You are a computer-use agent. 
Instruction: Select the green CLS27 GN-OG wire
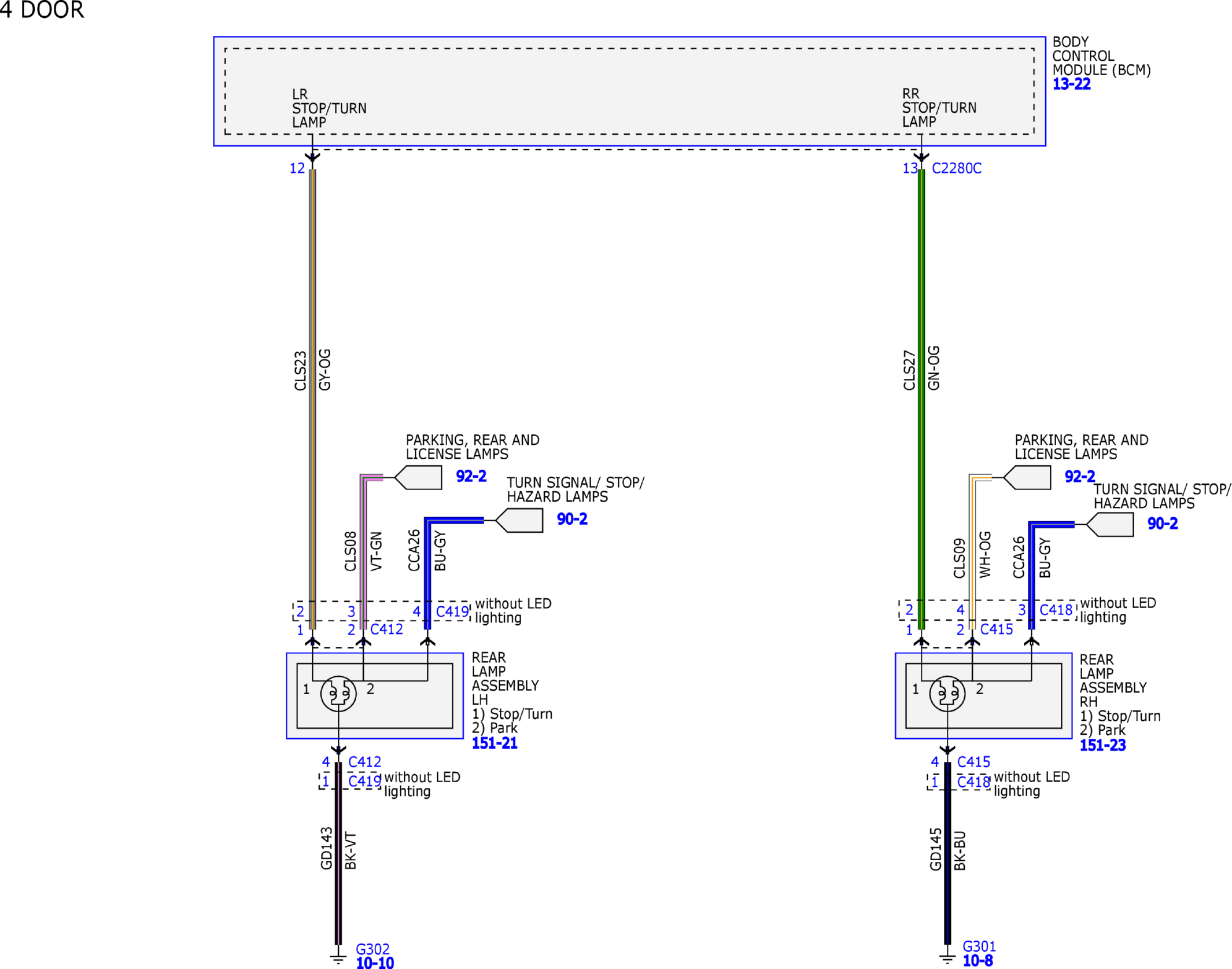(921, 399)
